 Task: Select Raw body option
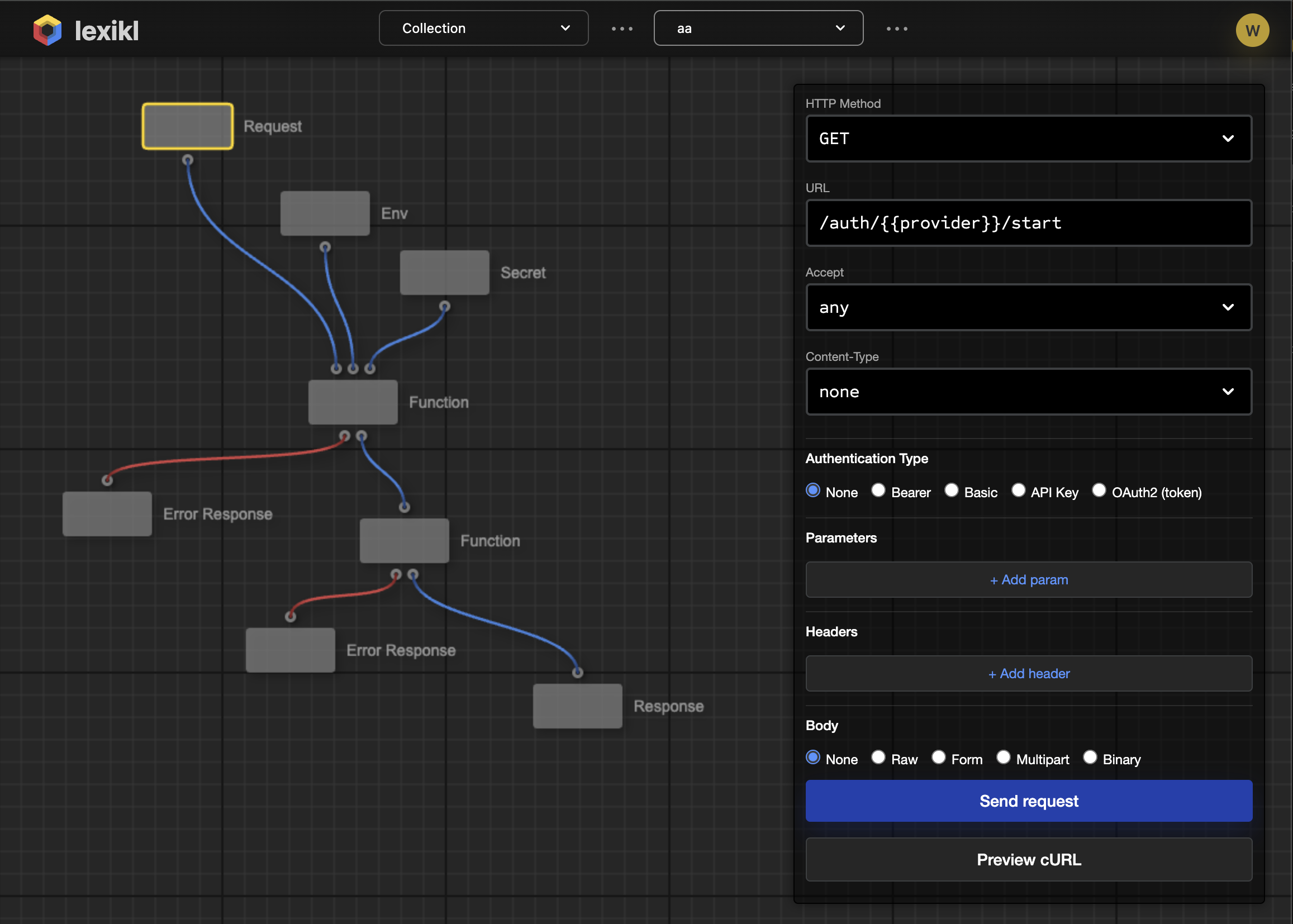(878, 758)
